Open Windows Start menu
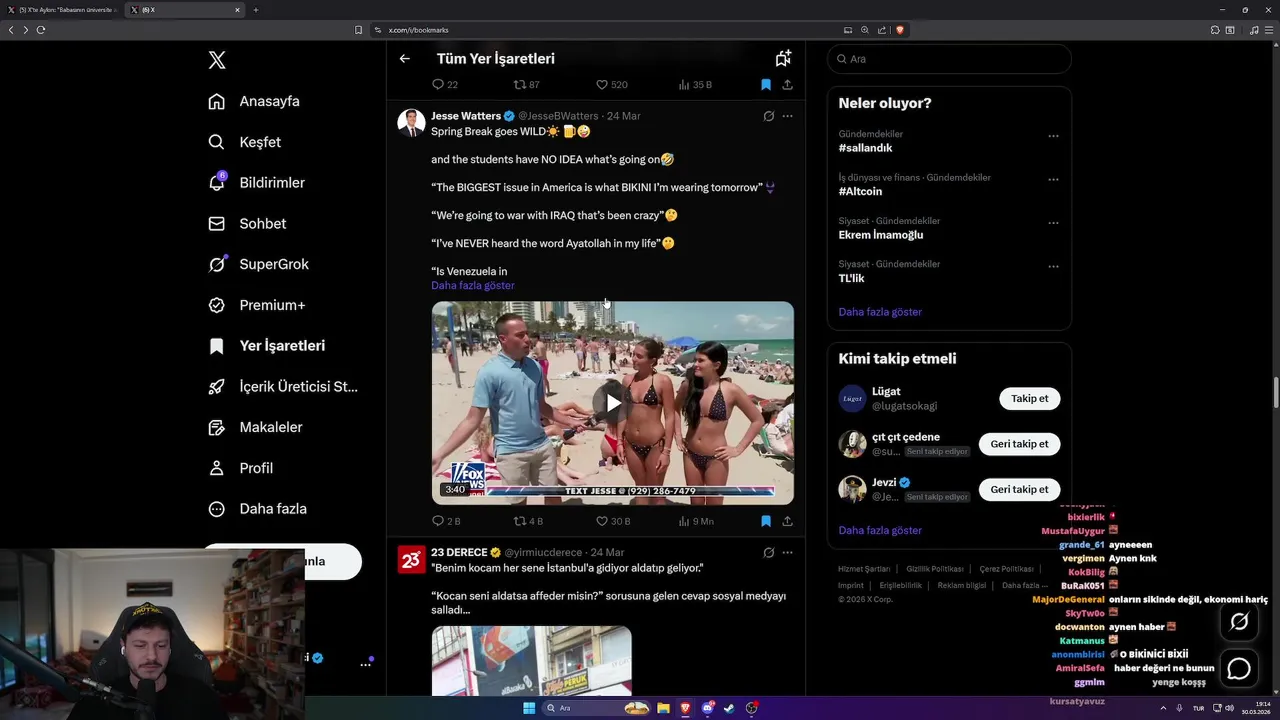Viewport: 1280px width, 720px height. [x=529, y=708]
